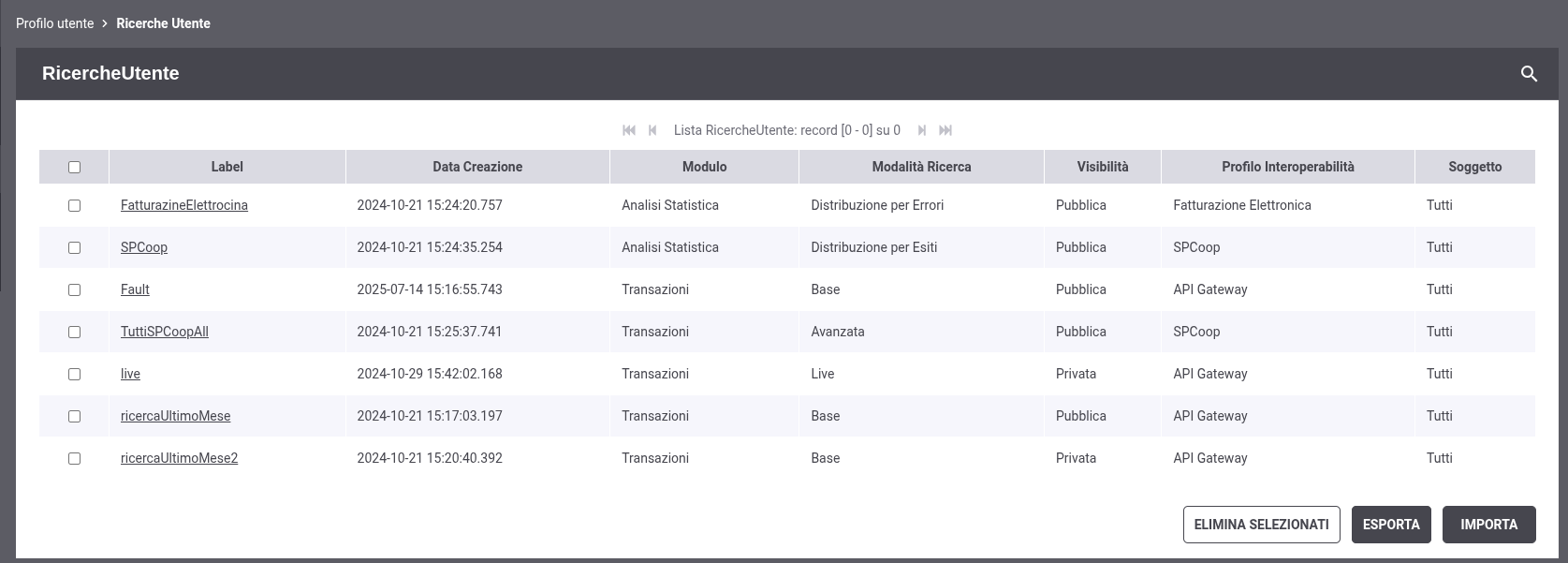Go to first page of records

click(629, 130)
